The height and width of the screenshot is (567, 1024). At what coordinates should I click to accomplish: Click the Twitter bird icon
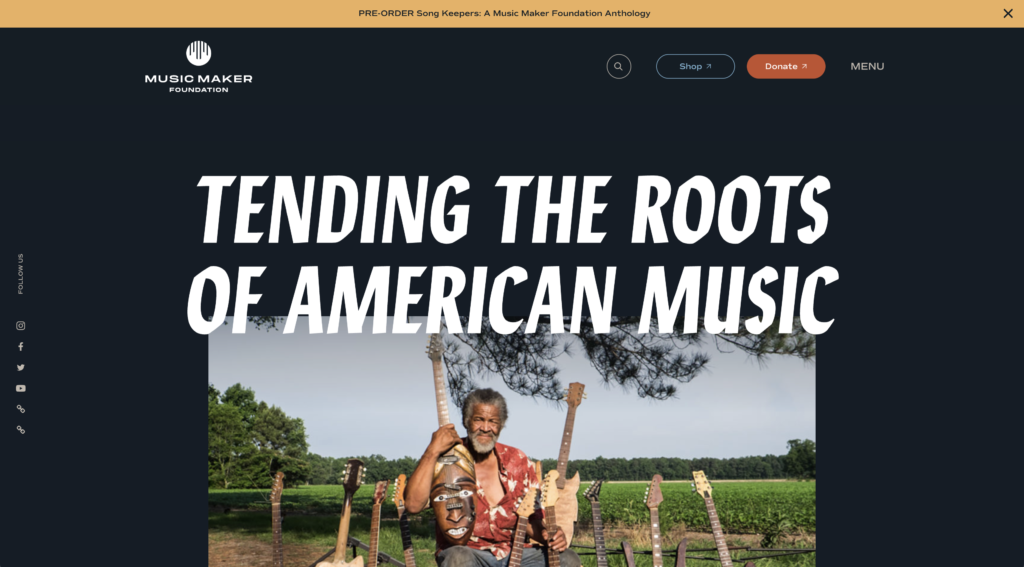(x=21, y=367)
